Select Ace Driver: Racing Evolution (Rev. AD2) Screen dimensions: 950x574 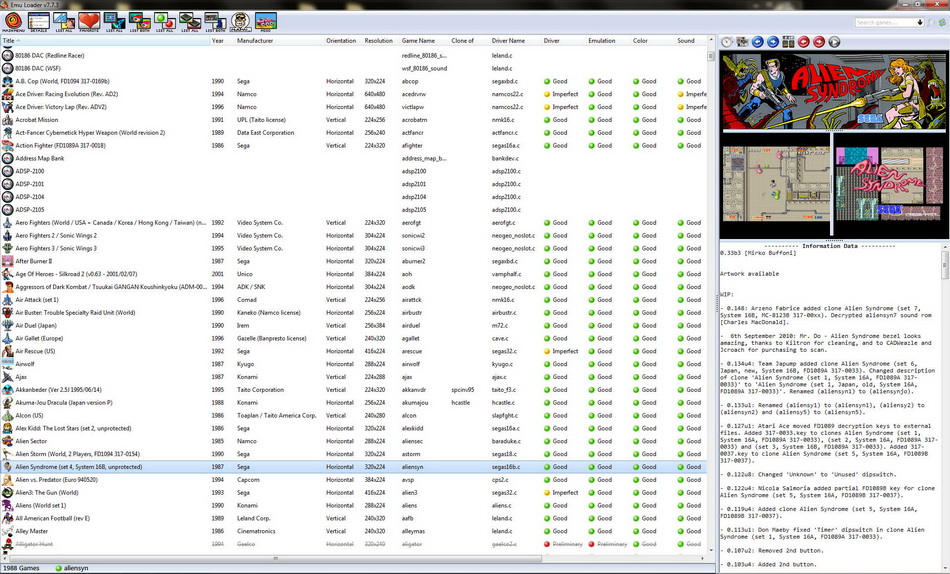pos(353,94)
